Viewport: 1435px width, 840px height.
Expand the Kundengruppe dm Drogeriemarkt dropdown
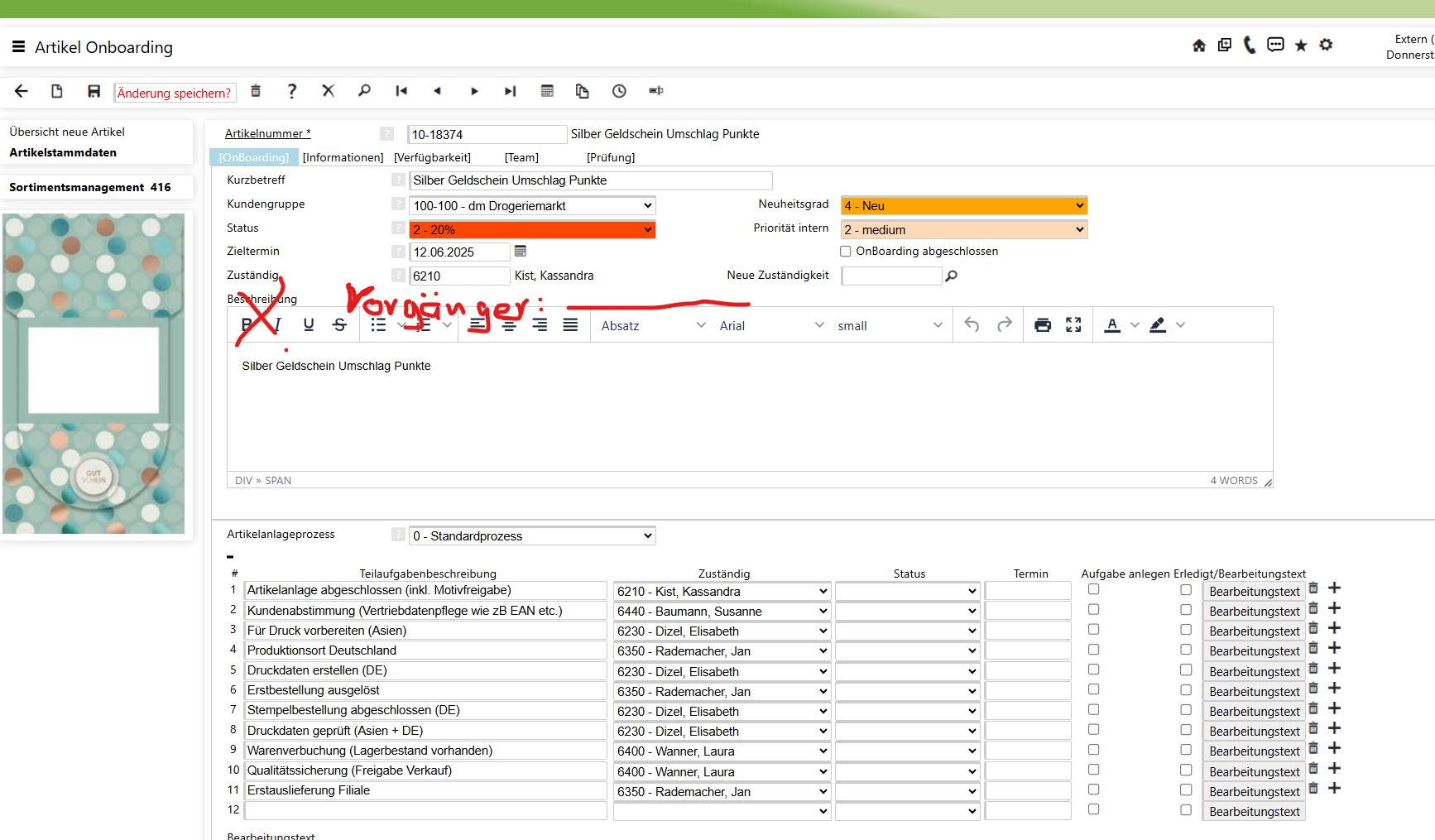[x=532, y=205]
